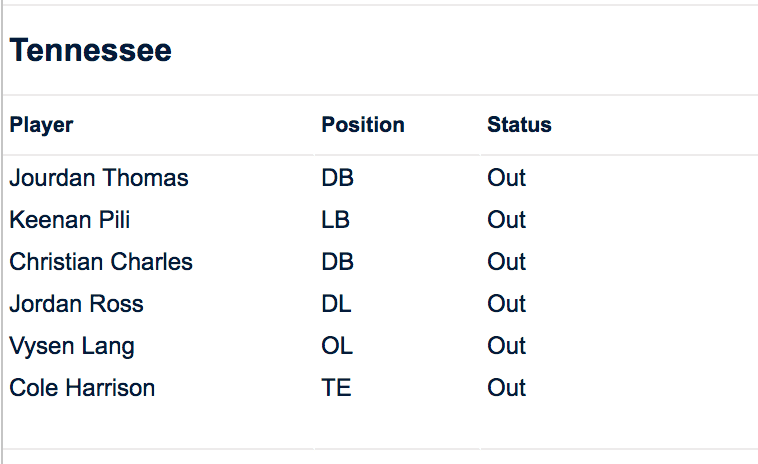Click the Out status for Jourdan Thomas
Image resolution: width=758 pixels, height=464 pixels.
(506, 178)
